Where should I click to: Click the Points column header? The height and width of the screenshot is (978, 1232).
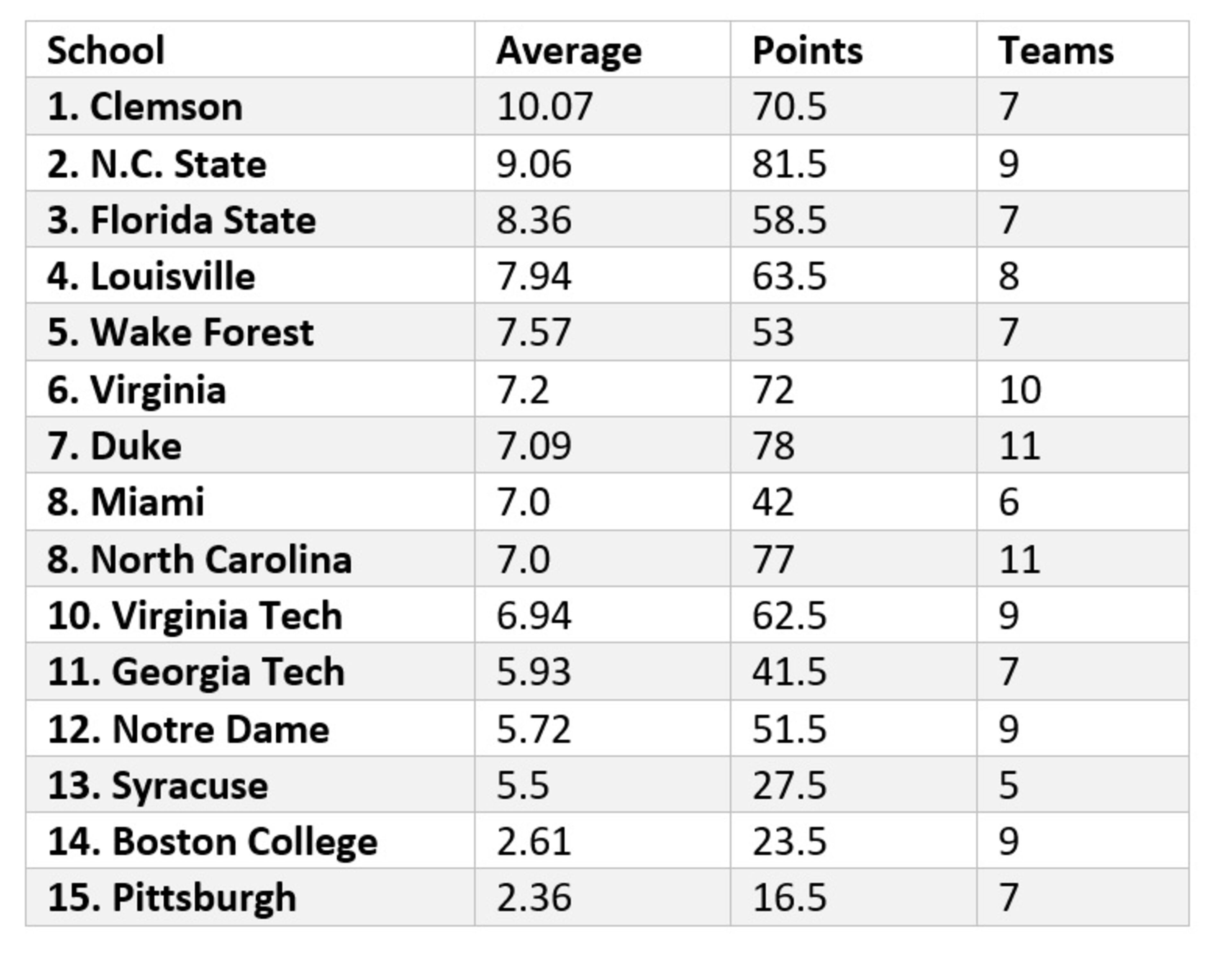click(808, 50)
